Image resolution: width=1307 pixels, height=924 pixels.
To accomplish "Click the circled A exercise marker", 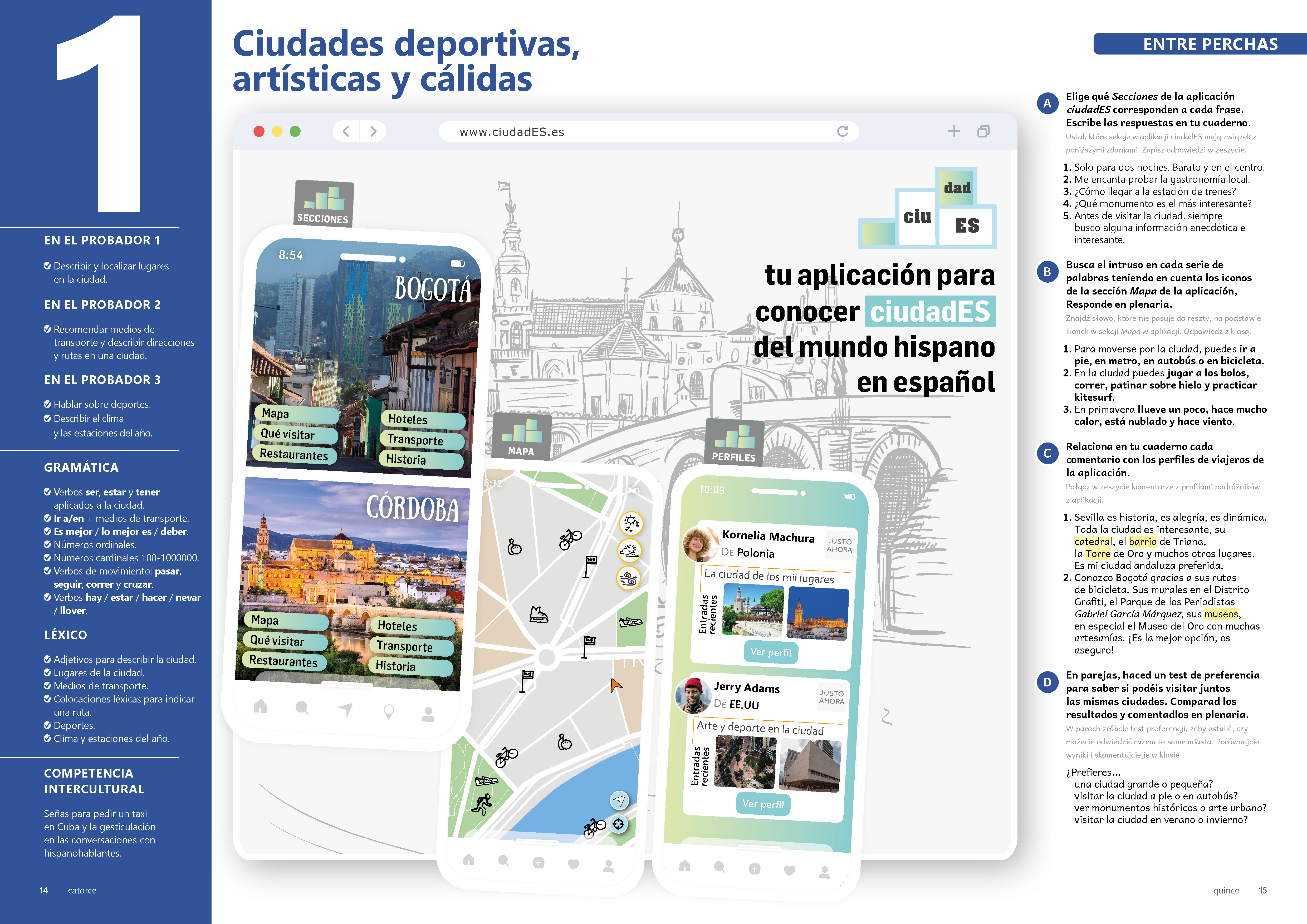I will point(1047,104).
